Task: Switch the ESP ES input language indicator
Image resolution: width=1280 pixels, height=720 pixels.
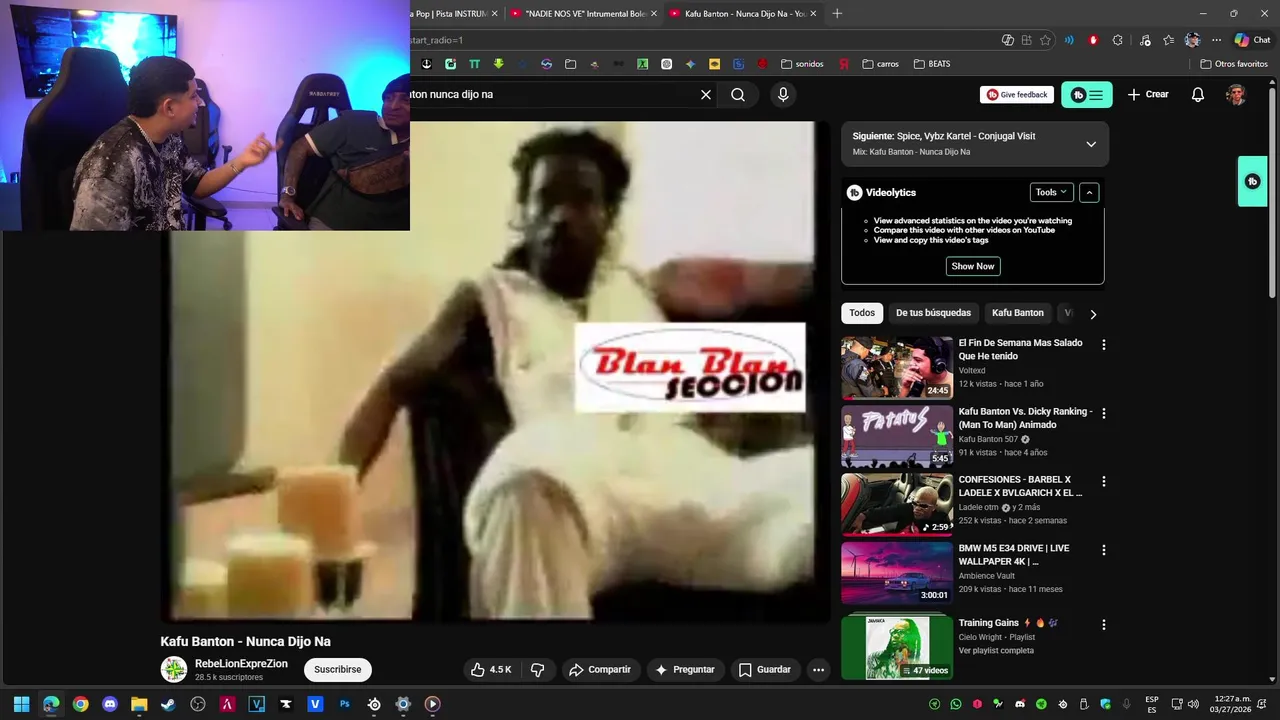Action: 1152,704
